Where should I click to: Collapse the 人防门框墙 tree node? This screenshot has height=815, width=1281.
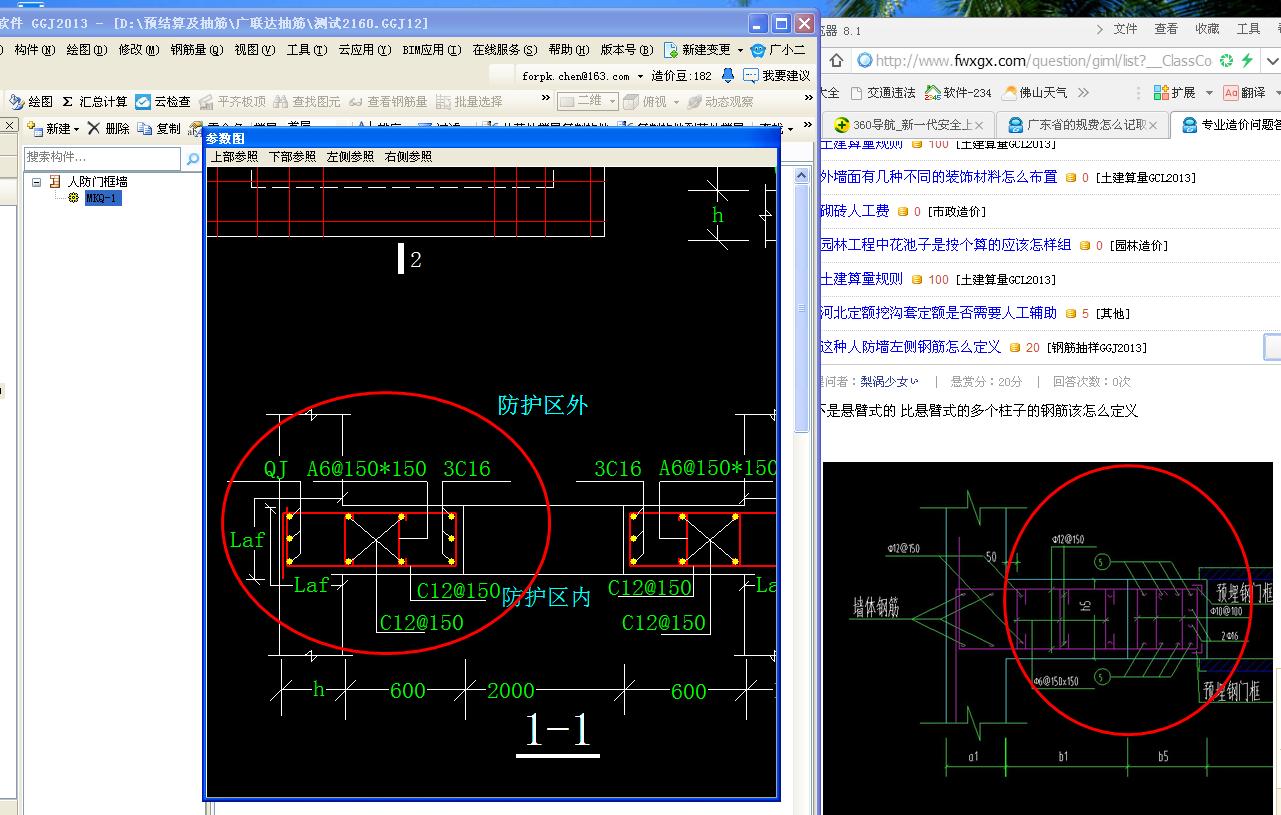(37, 182)
